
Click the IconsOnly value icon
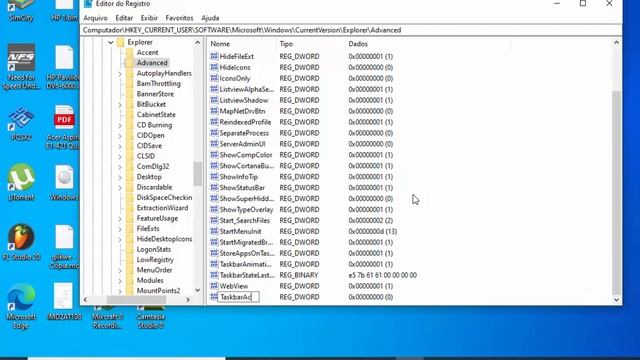[x=214, y=78]
